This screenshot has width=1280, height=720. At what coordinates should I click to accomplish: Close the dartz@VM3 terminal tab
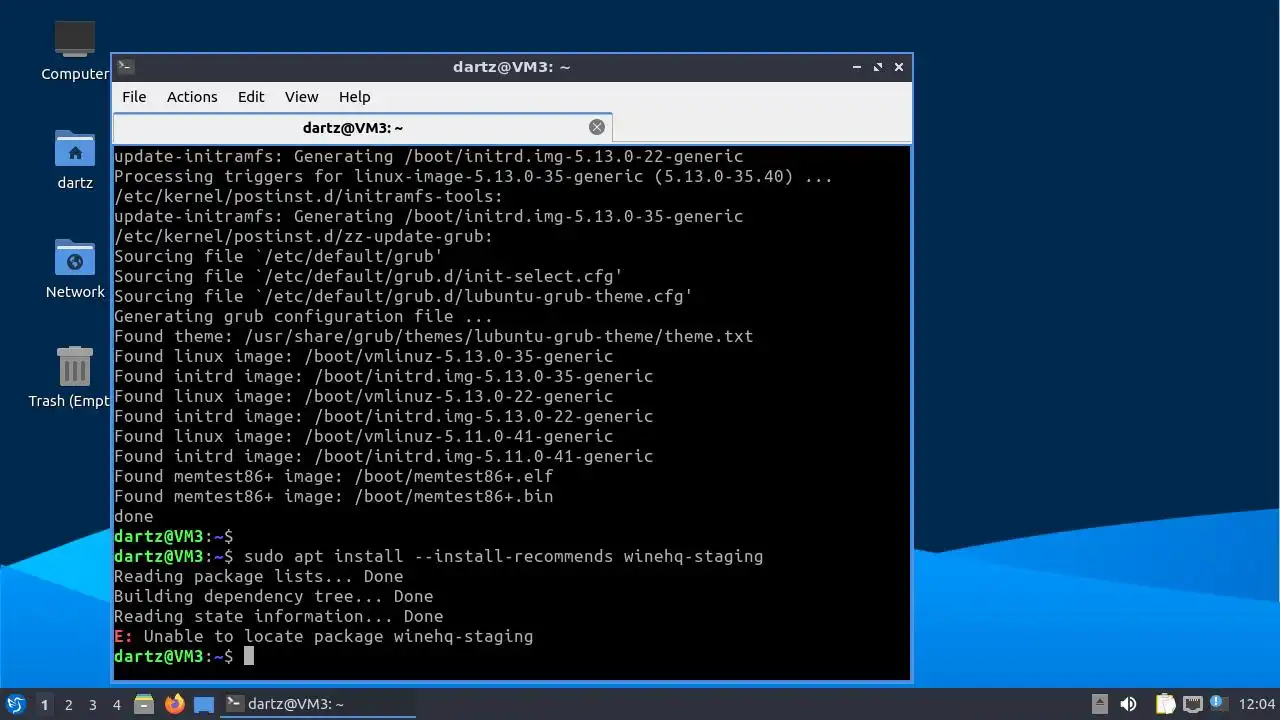pos(597,127)
